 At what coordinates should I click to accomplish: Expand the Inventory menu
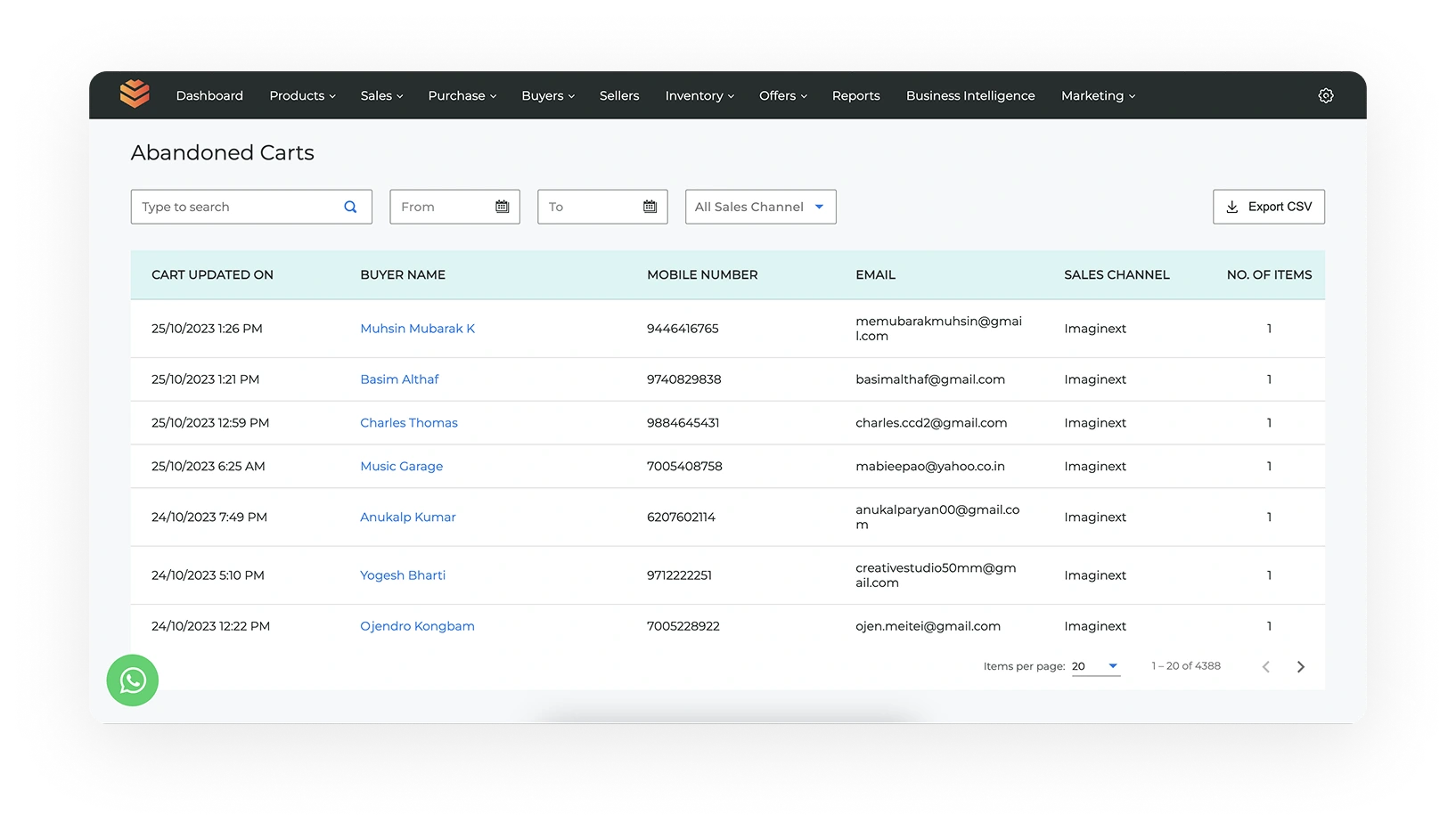(x=699, y=95)
